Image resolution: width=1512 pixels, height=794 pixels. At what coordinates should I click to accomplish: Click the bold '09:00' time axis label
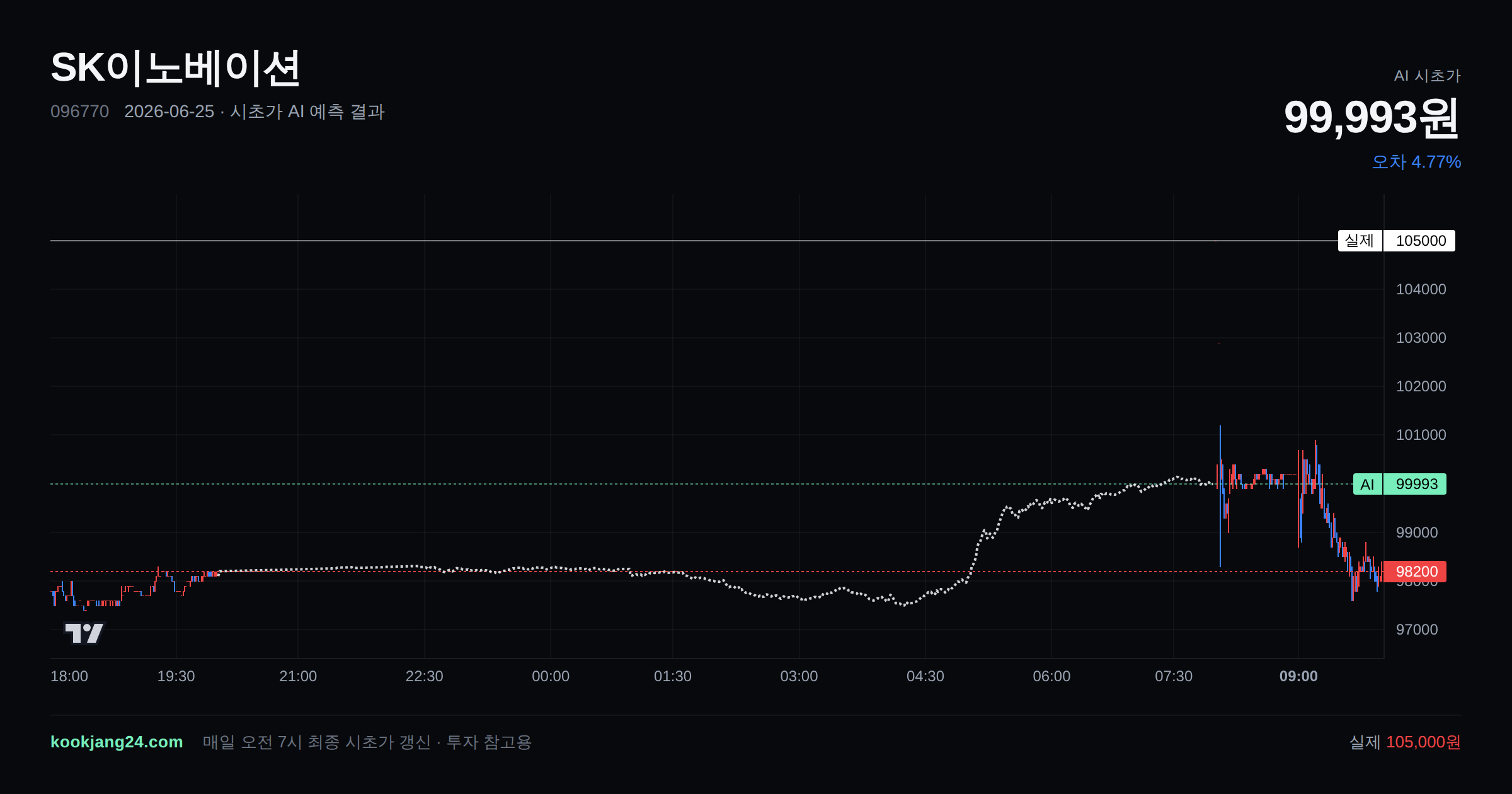click(1298, 676)
